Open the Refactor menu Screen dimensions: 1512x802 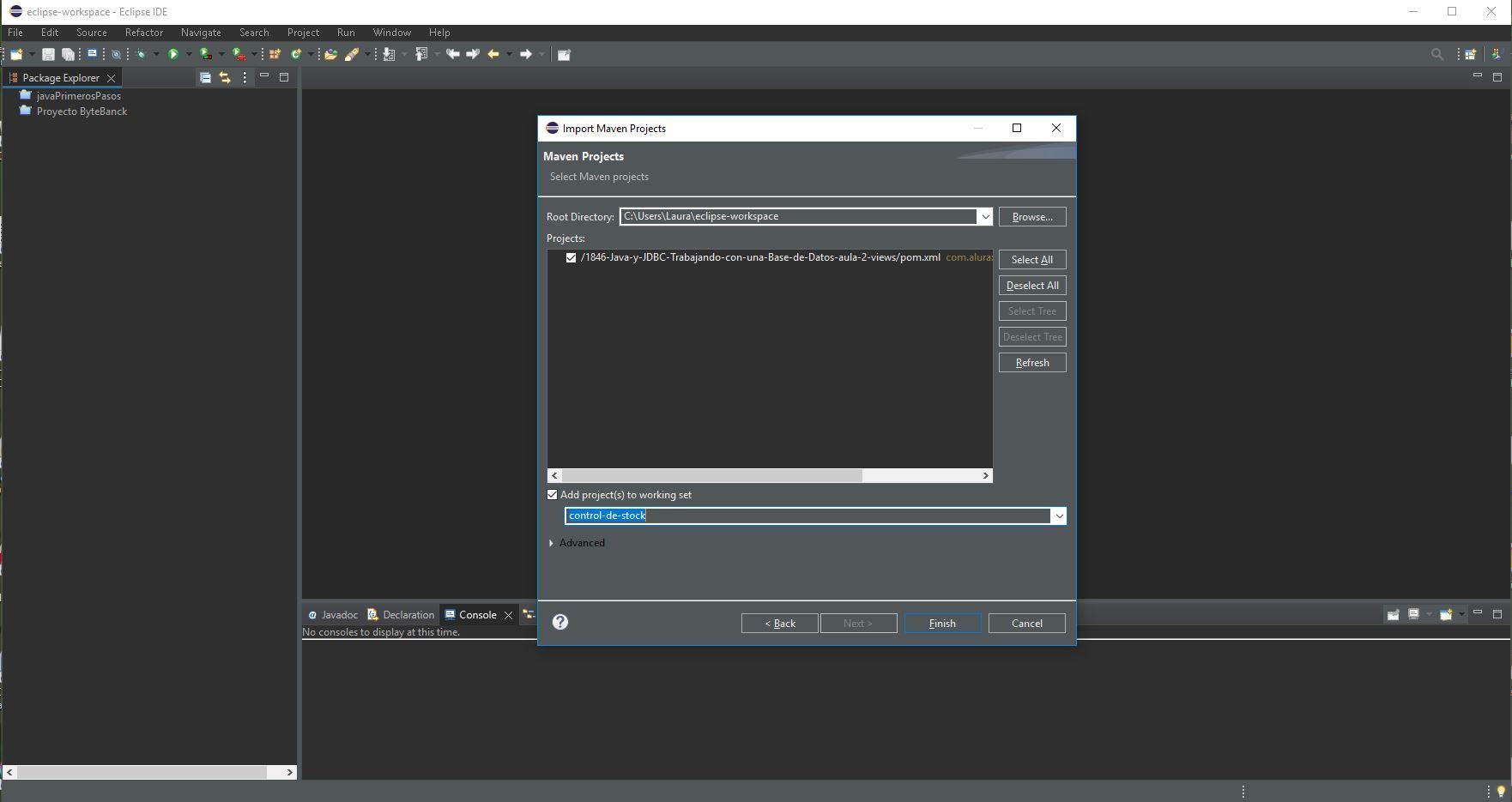143,33
